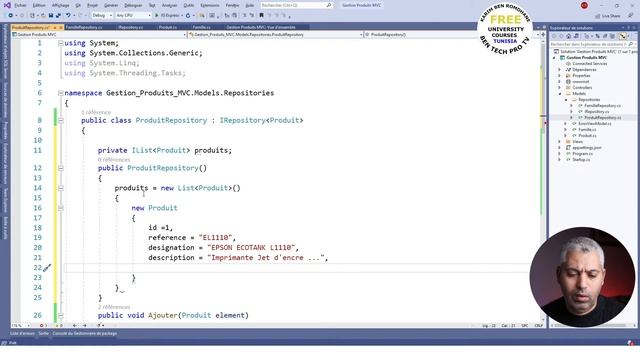
Task: Select Famille.cs in Solution Explorer
Action: [x=587, y=129]
